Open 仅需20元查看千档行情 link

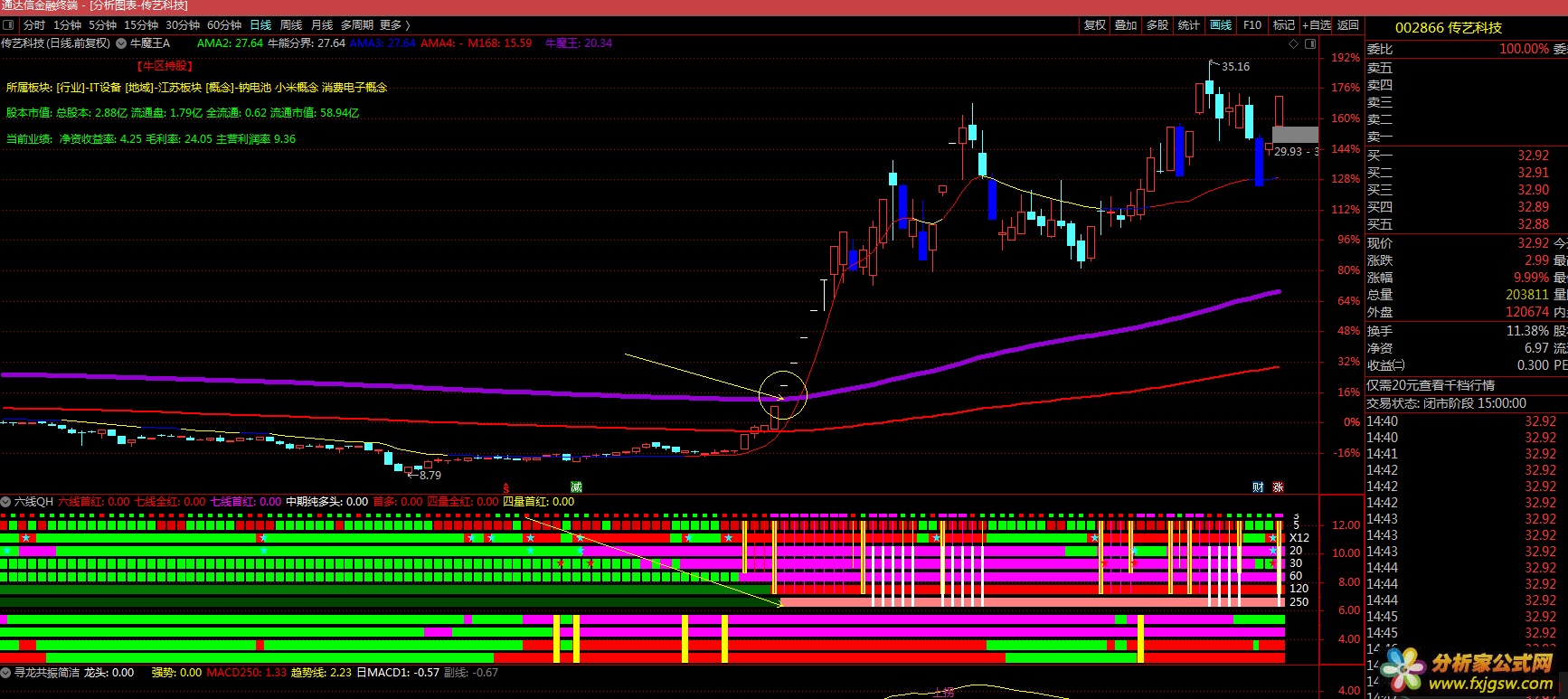1431,385
